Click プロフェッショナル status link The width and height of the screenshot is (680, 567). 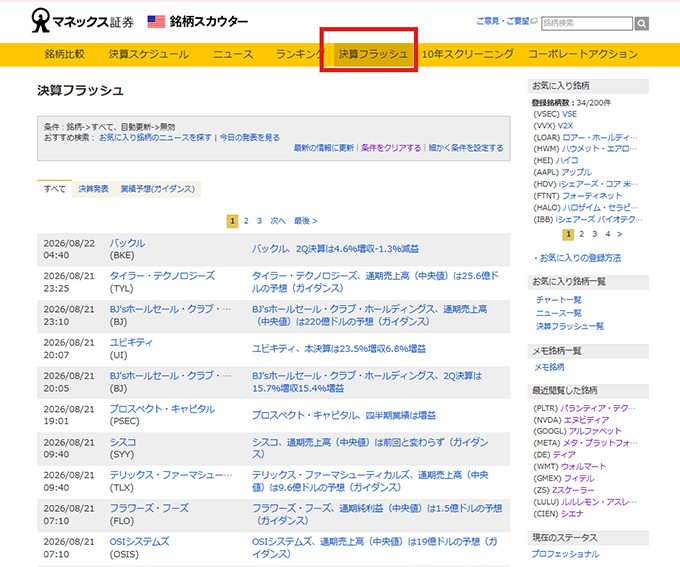(565, 554)
